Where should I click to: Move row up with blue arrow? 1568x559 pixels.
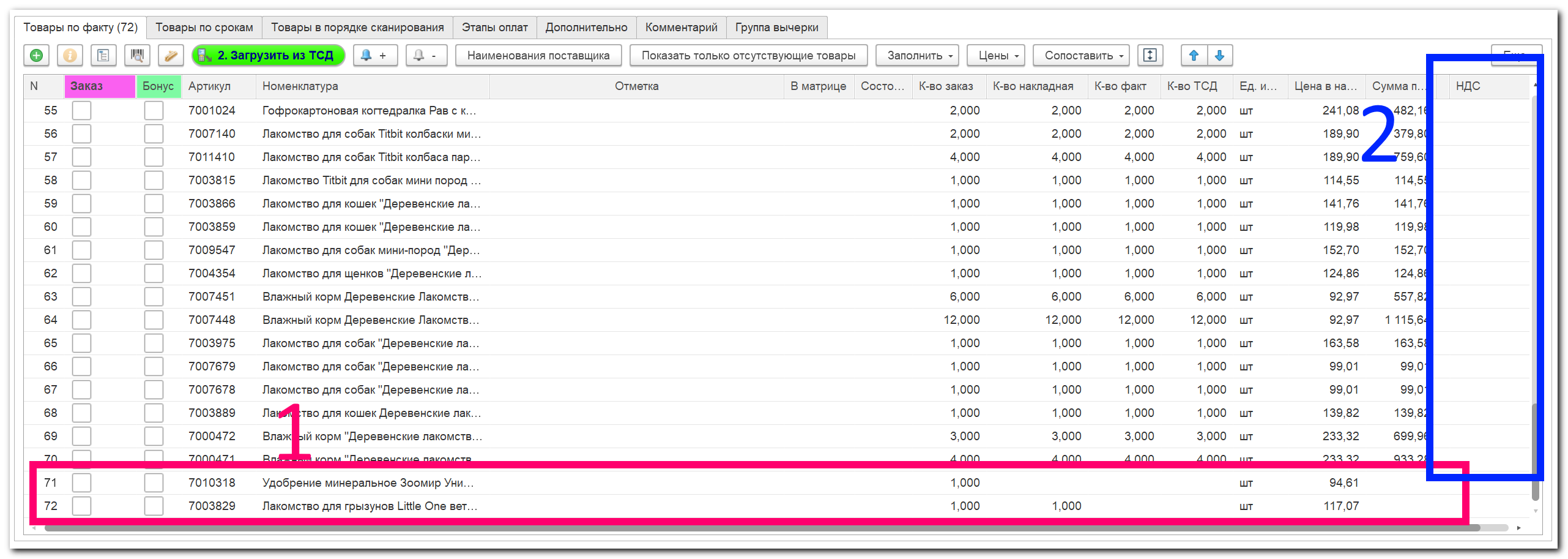coord(1193,56)
